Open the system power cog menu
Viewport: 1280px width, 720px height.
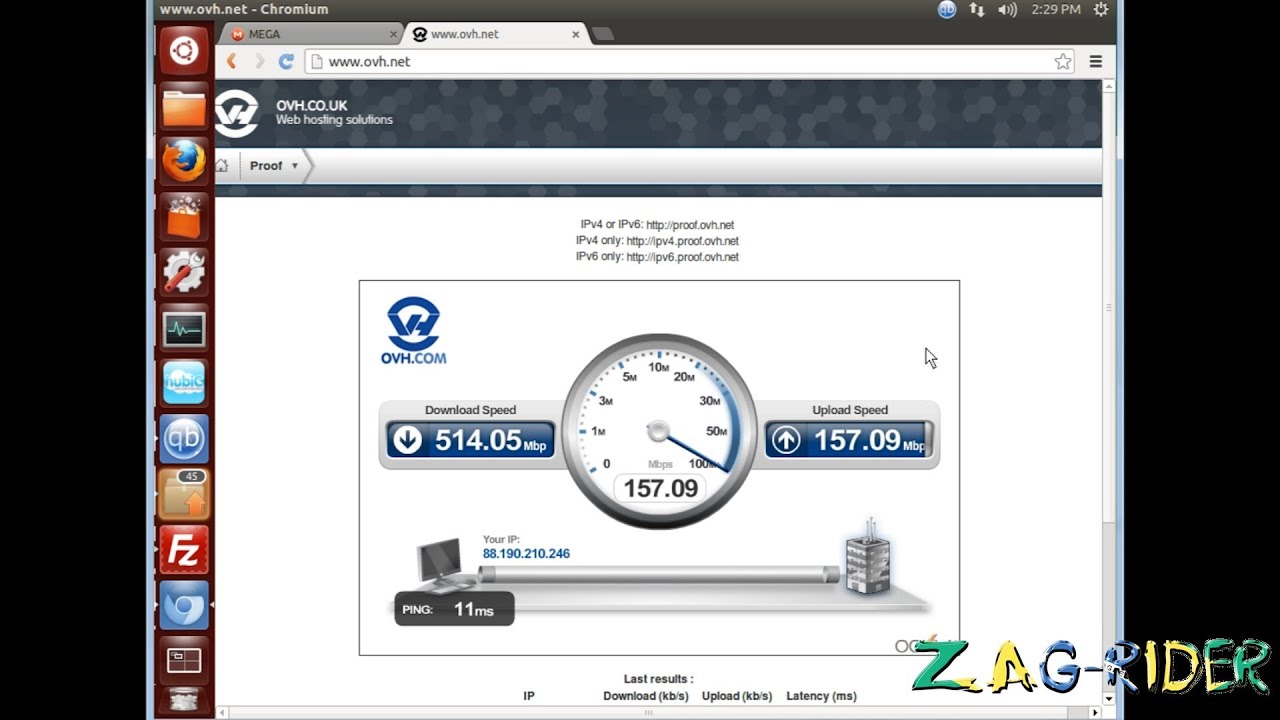1101,10
